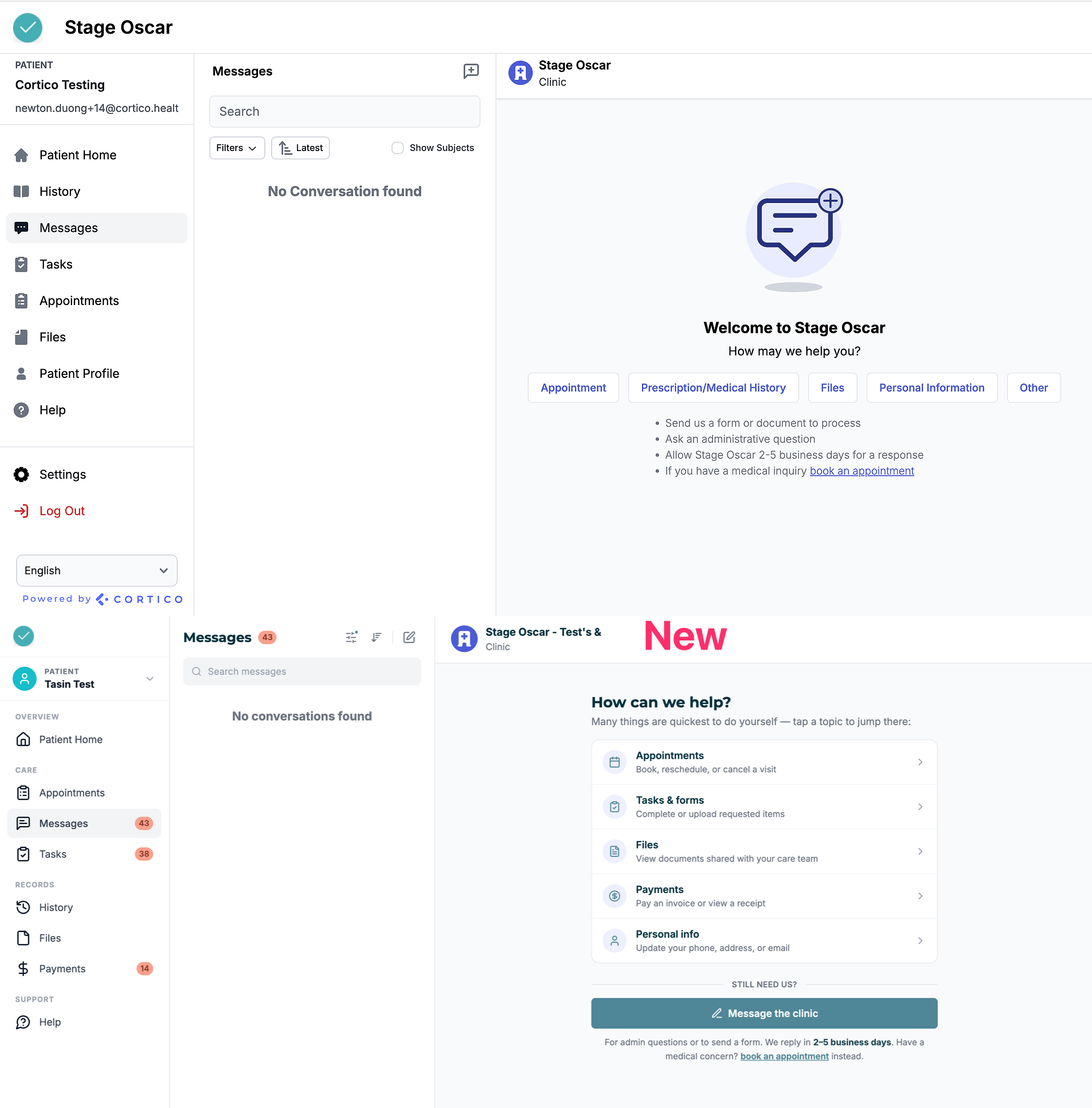Open Tasks with the 38 badge
The height and width of the screenshot is (1108, 1092).
pyautogui.click(x=84, y=854)
